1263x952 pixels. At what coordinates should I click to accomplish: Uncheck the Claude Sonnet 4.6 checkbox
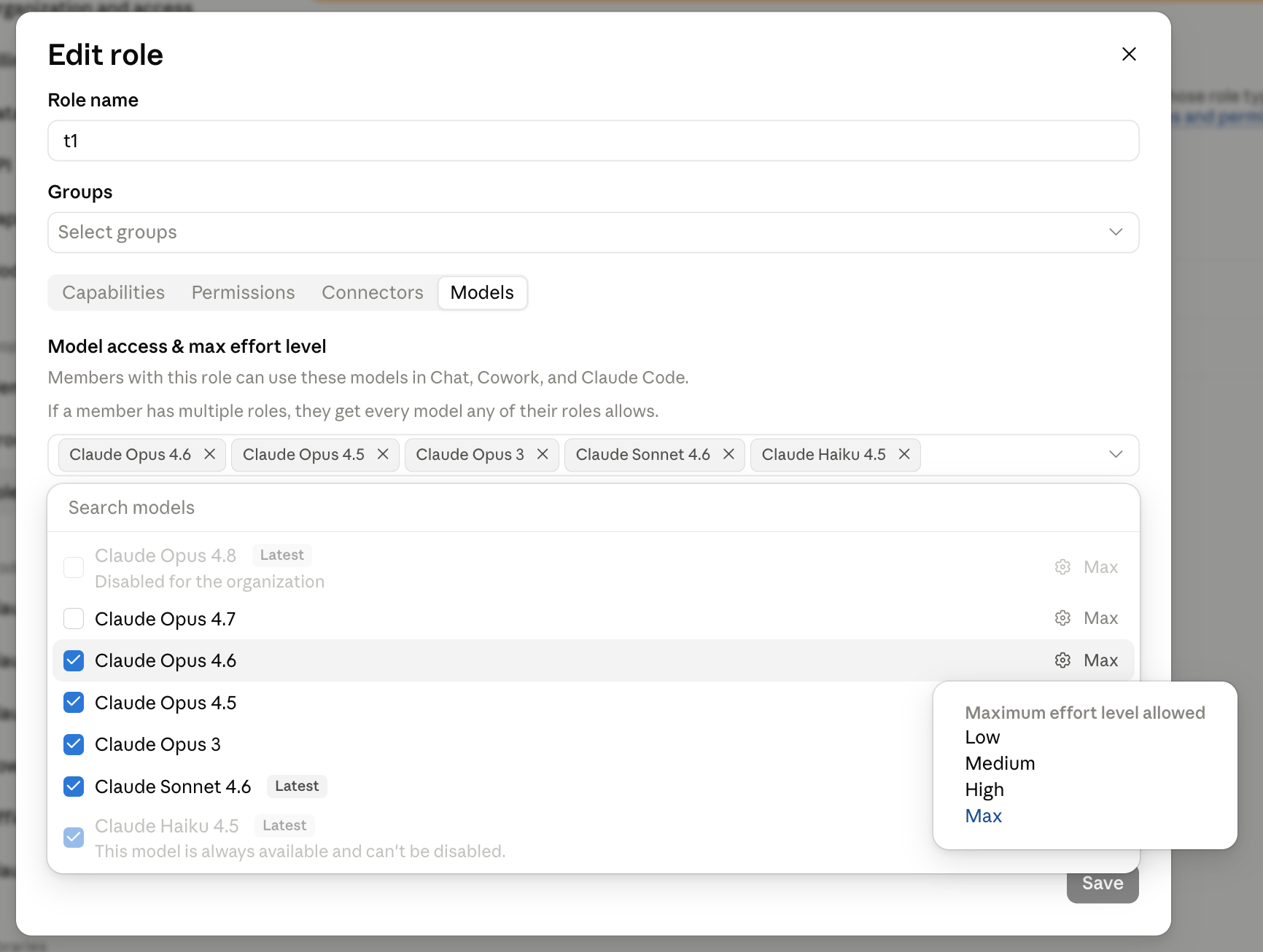pyautogui.click(x=74, y=787)
